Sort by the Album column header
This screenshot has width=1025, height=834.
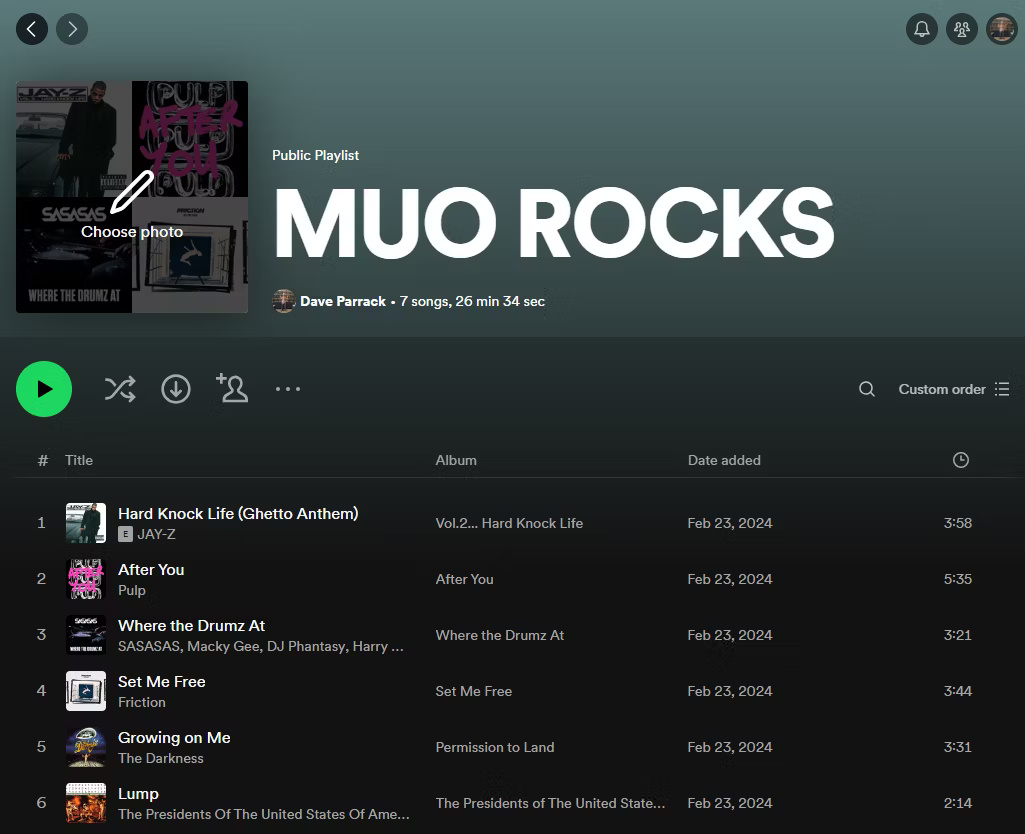(456, 460)
